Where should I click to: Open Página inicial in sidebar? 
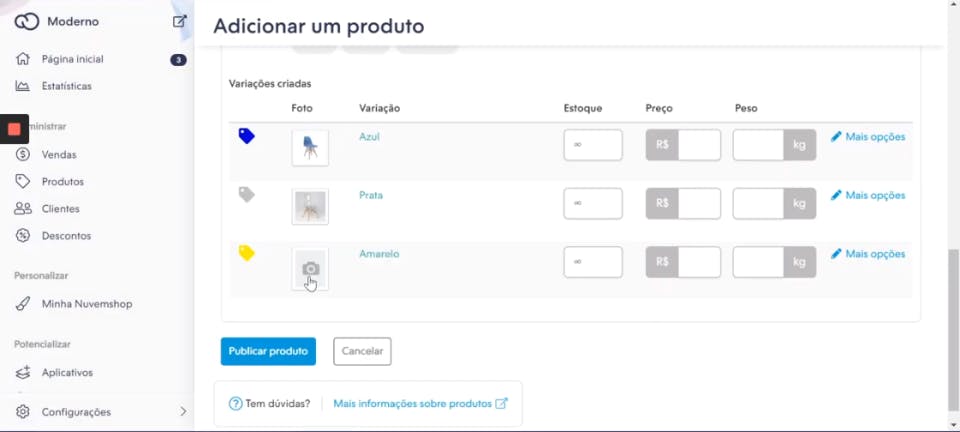[x=72, y=59]
